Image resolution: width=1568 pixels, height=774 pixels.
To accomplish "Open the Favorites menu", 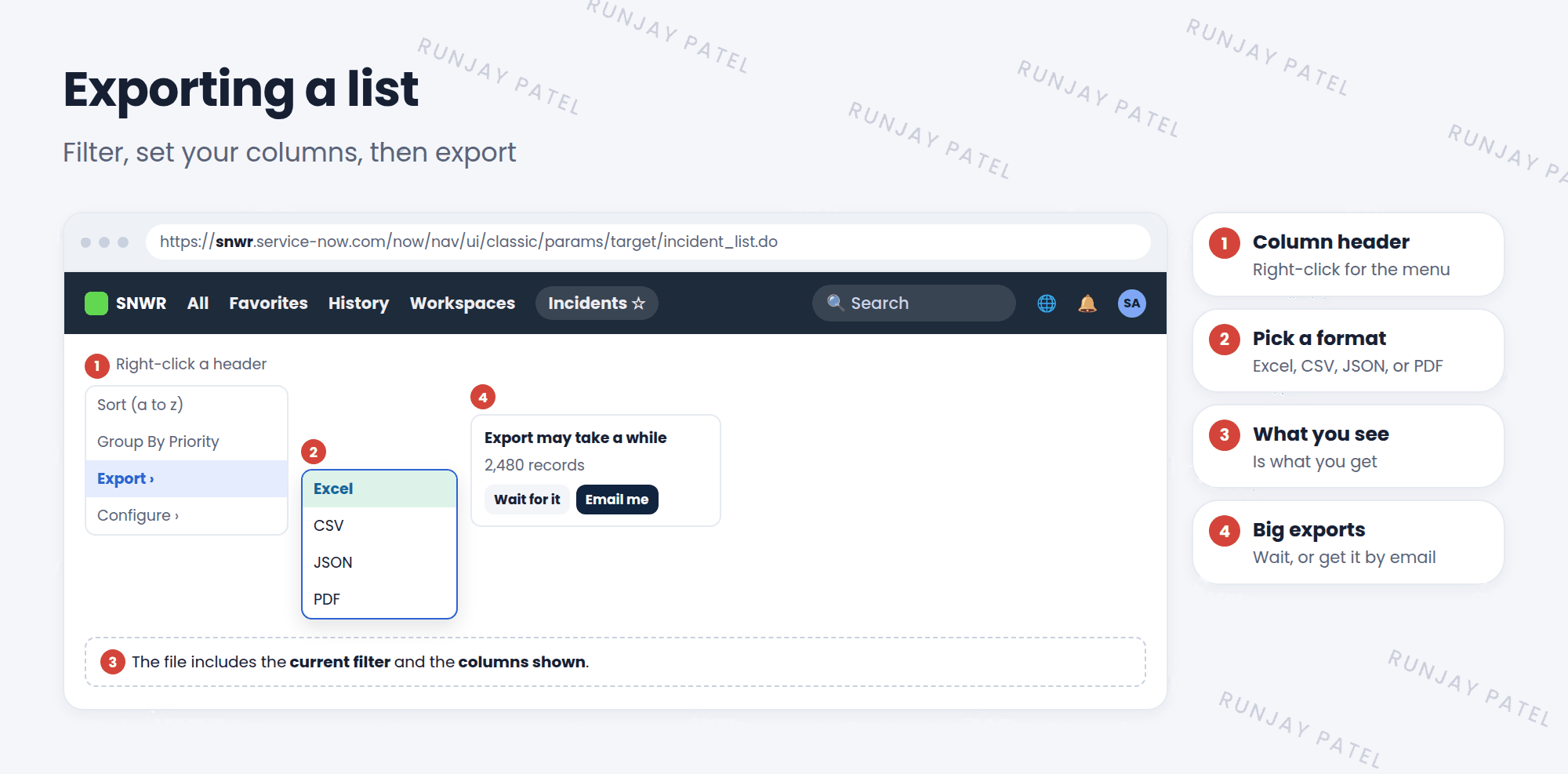I will [x=268, y=303].
